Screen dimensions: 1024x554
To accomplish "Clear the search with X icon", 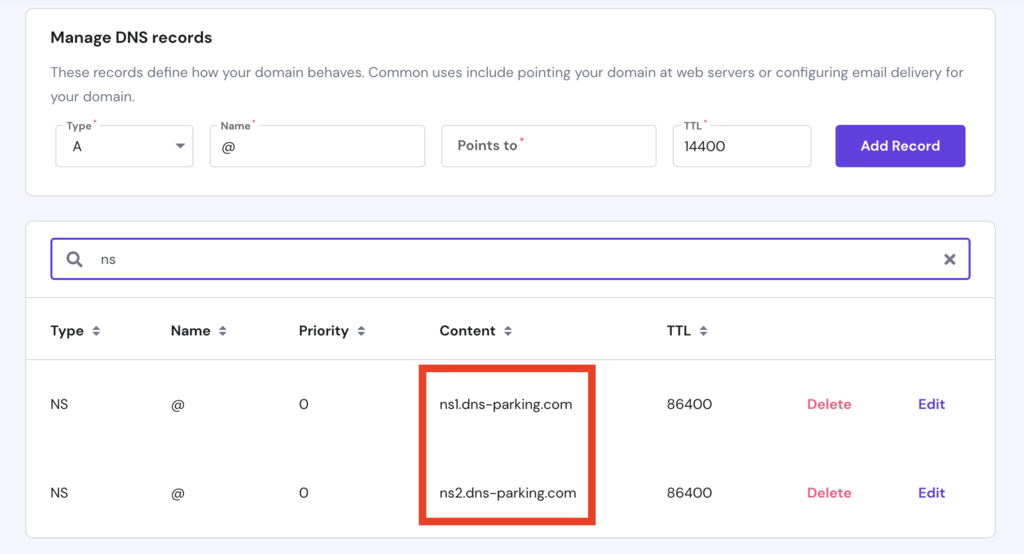I will point(949,259).
